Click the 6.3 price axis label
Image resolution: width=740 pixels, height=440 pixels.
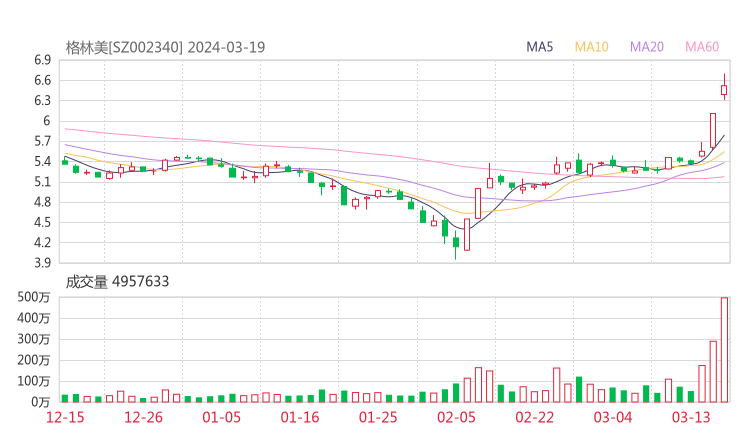tap(42, 101)
